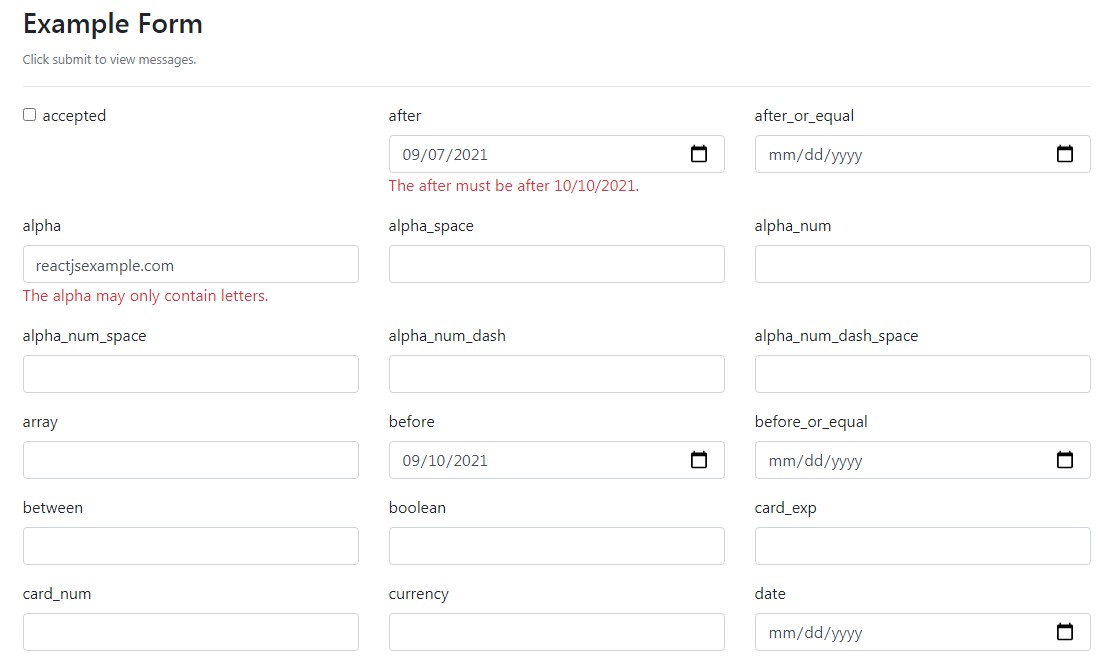The image size is (1120, 660).
Task: Select the before date showing 09/10/2021
Action: pos(520,460)
